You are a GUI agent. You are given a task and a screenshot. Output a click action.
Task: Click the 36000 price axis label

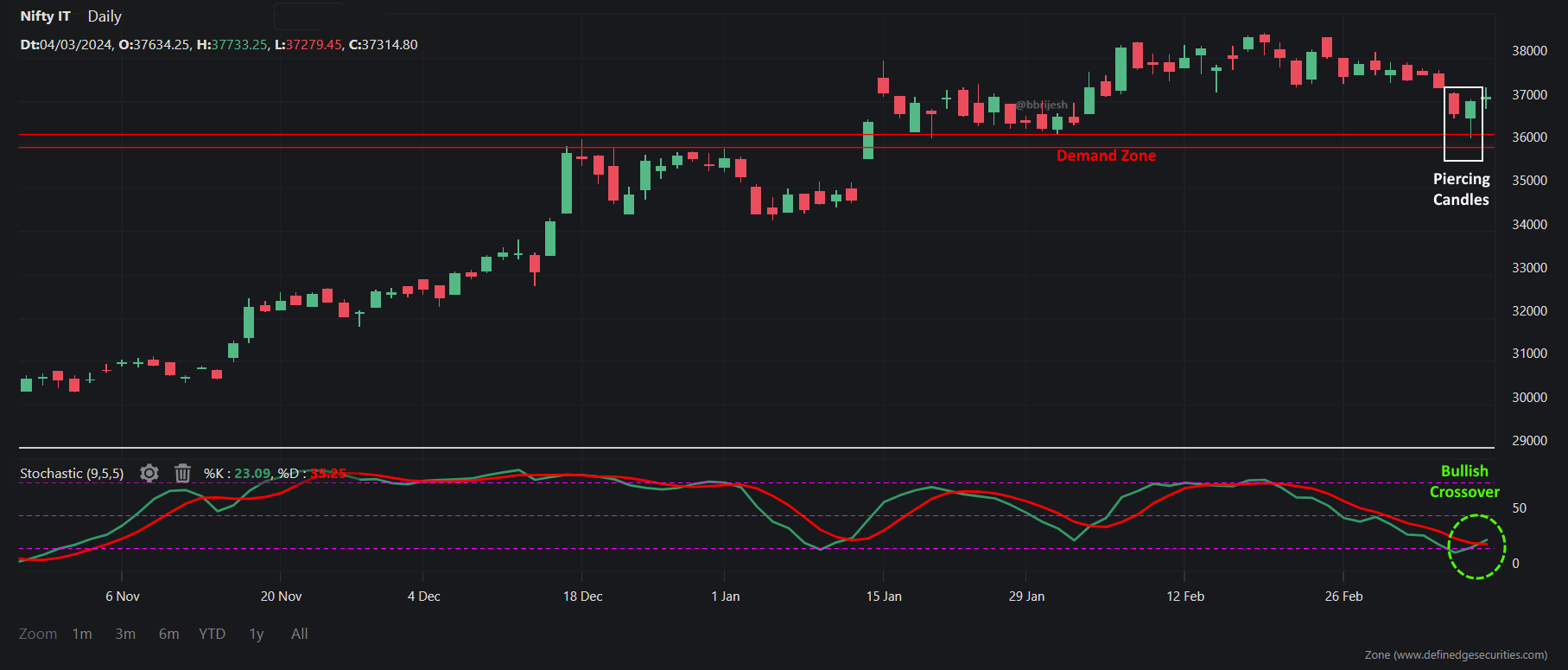[x=1529, y=137]
